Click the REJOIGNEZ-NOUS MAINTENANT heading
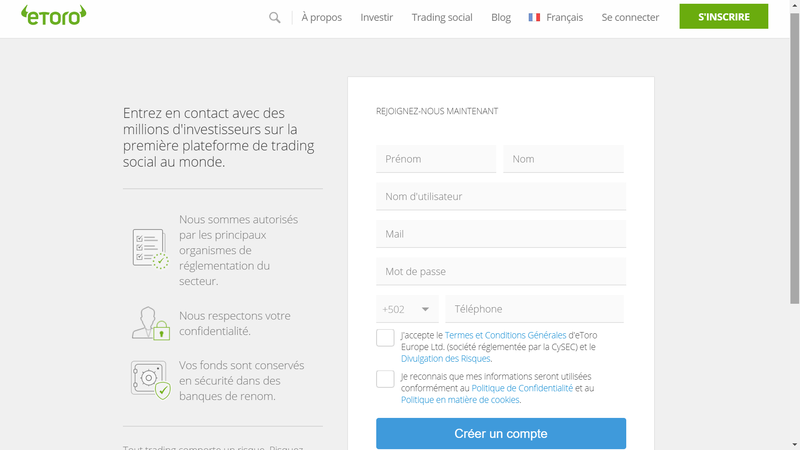This screenshot has width=800, height=450. tap(437, 111)
